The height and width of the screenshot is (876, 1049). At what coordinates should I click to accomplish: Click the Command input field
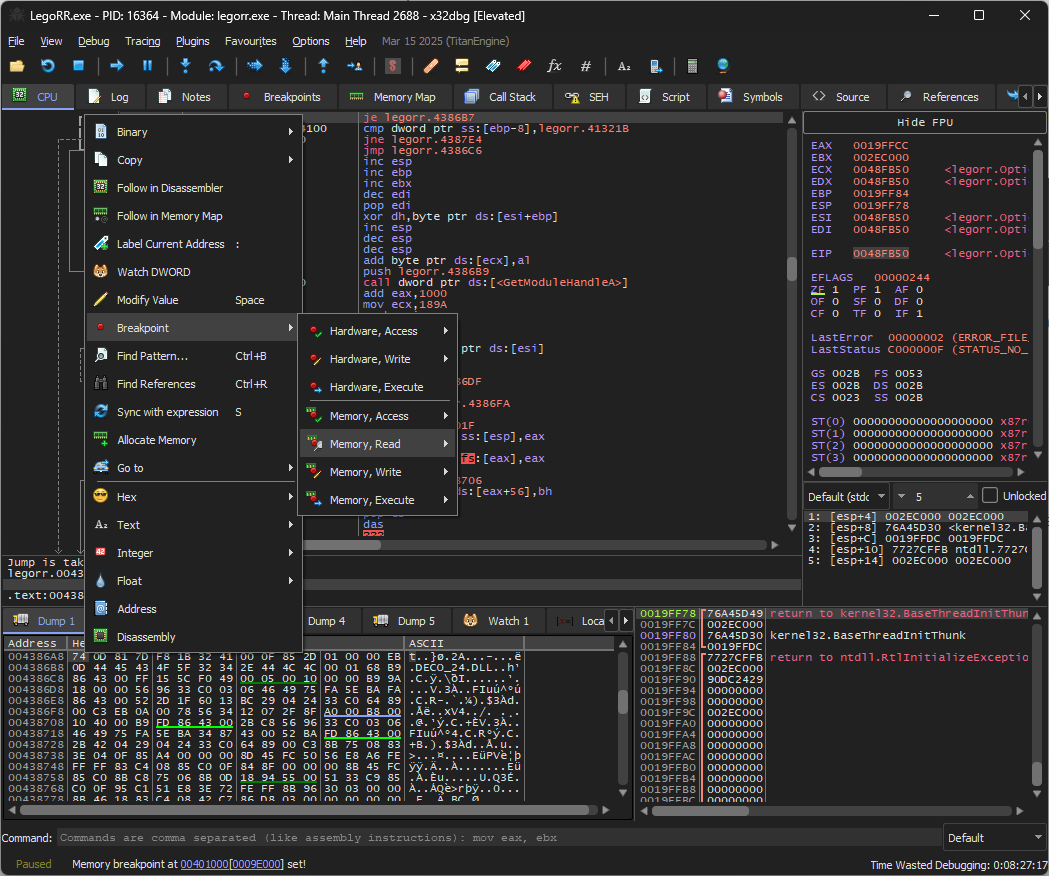500,838
